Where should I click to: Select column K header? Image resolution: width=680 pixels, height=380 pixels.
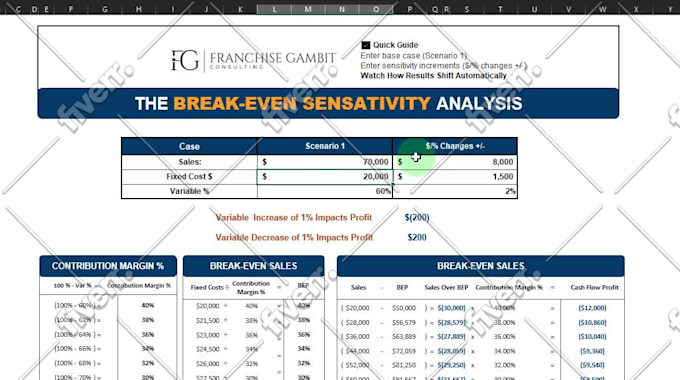[240, 9]
